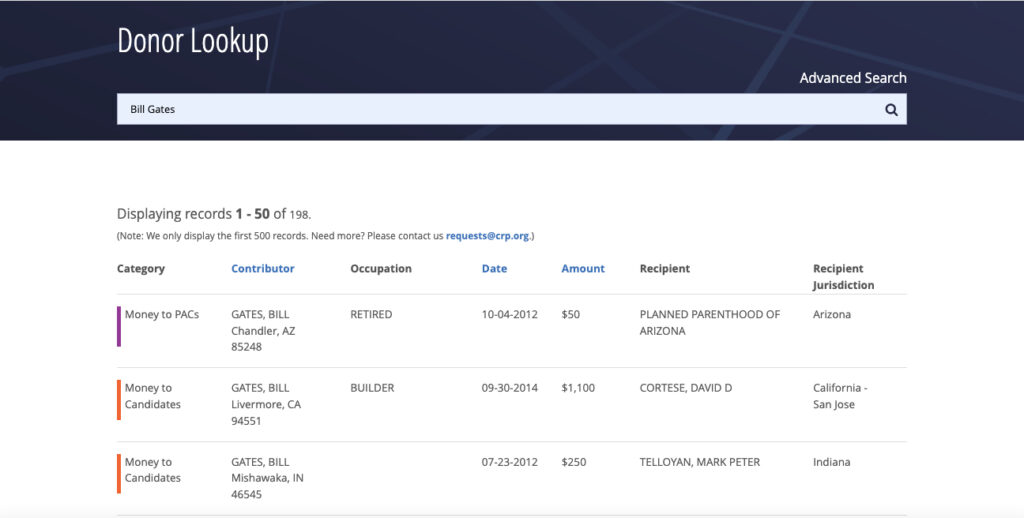Click the 10-04-2012 date cell
Viewport: 1024px width, 518px height.
(509, 314)
